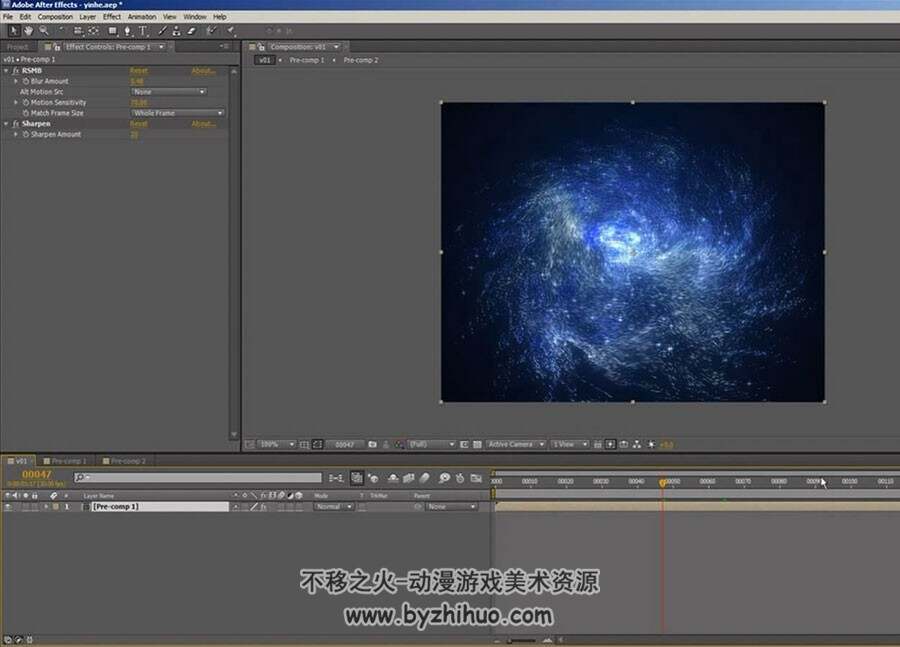Click graph editor icon in timeline
900x647 pixels.
click(x=476, y=478)
